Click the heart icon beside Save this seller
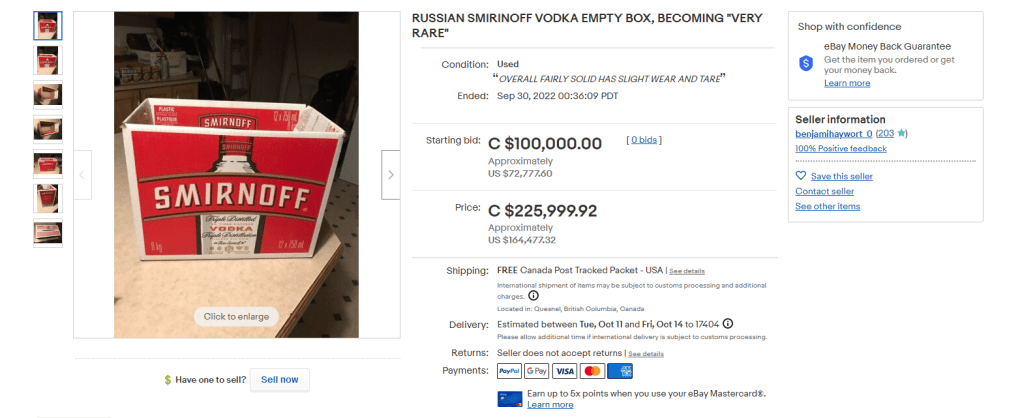The width and height of the screenshot is (1022, 418). click(x=801, y=176)
